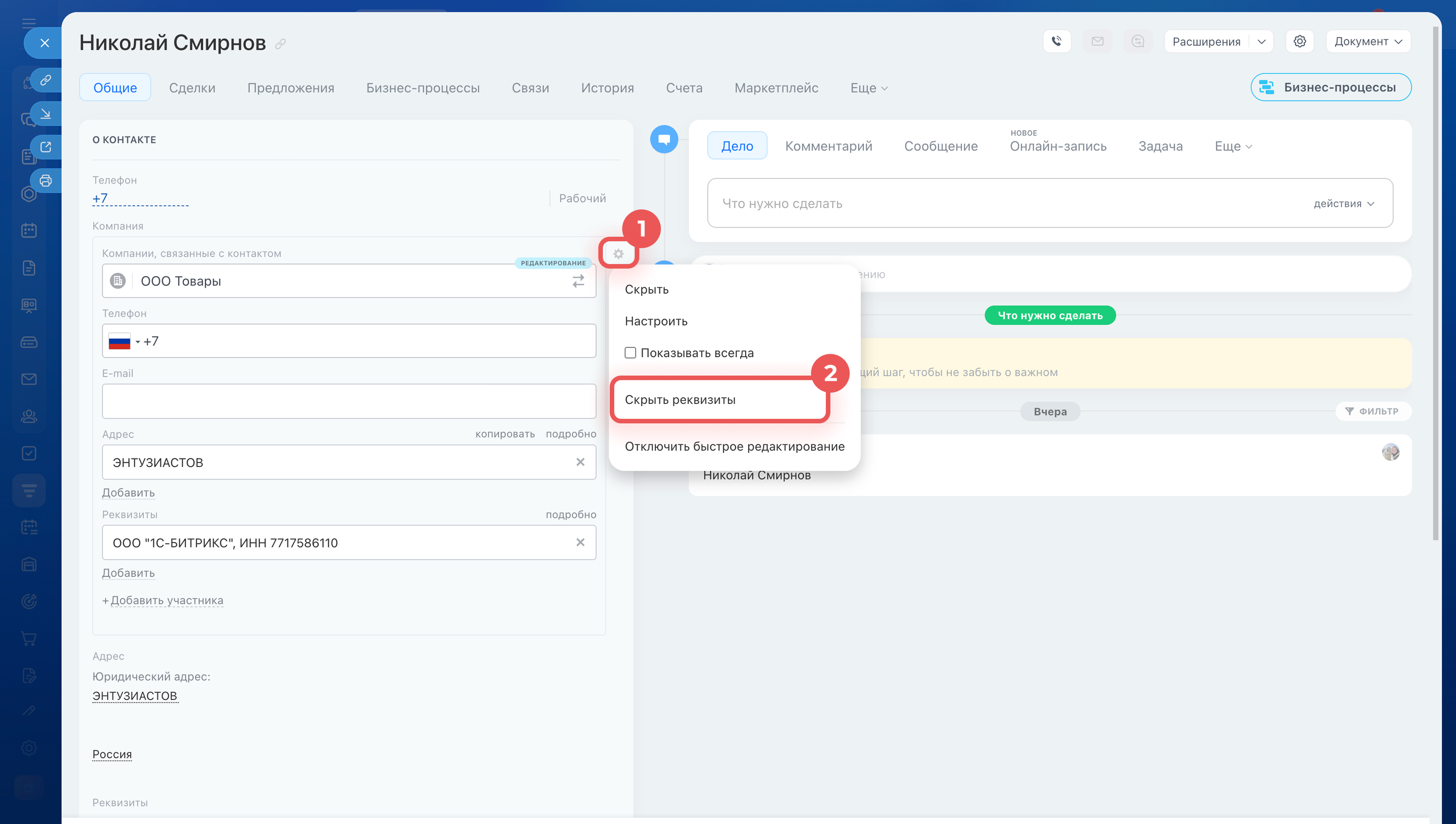Switch to the Сделки tab
The width and height of the screenshot is (1456, 824).
[192, 88]
